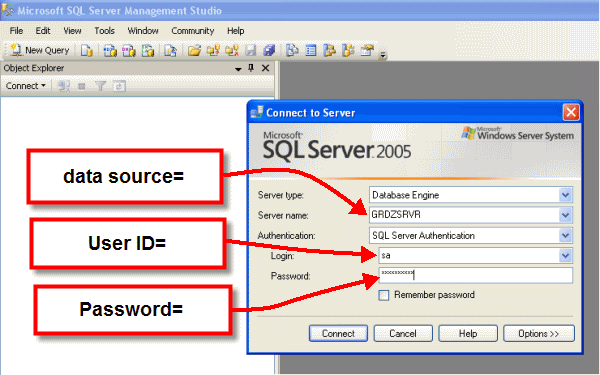Show the Summary page toolbar icon
Viewport: 600px width, 375px height.
pyautogui.click(x=311, y=50)
